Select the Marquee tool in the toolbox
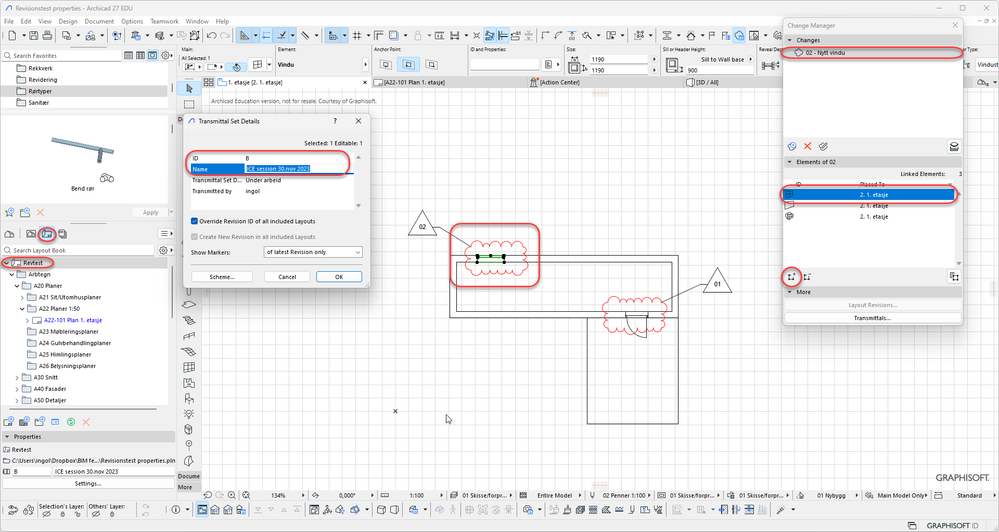 pos(189,104)
